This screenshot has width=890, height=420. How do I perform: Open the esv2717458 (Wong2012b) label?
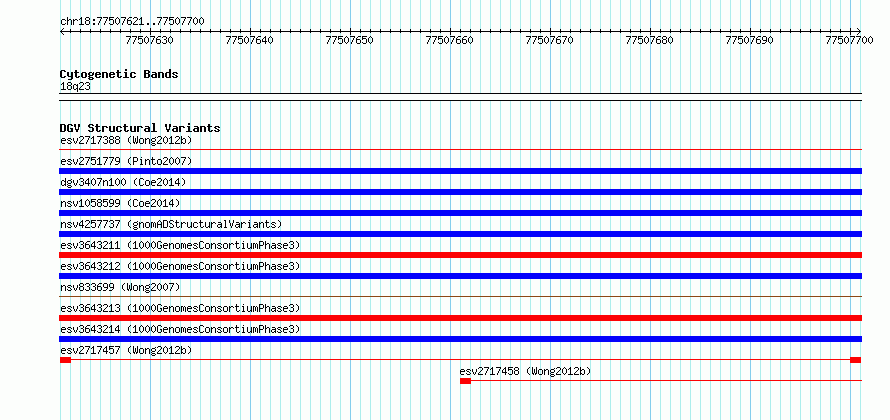point(526,371)
